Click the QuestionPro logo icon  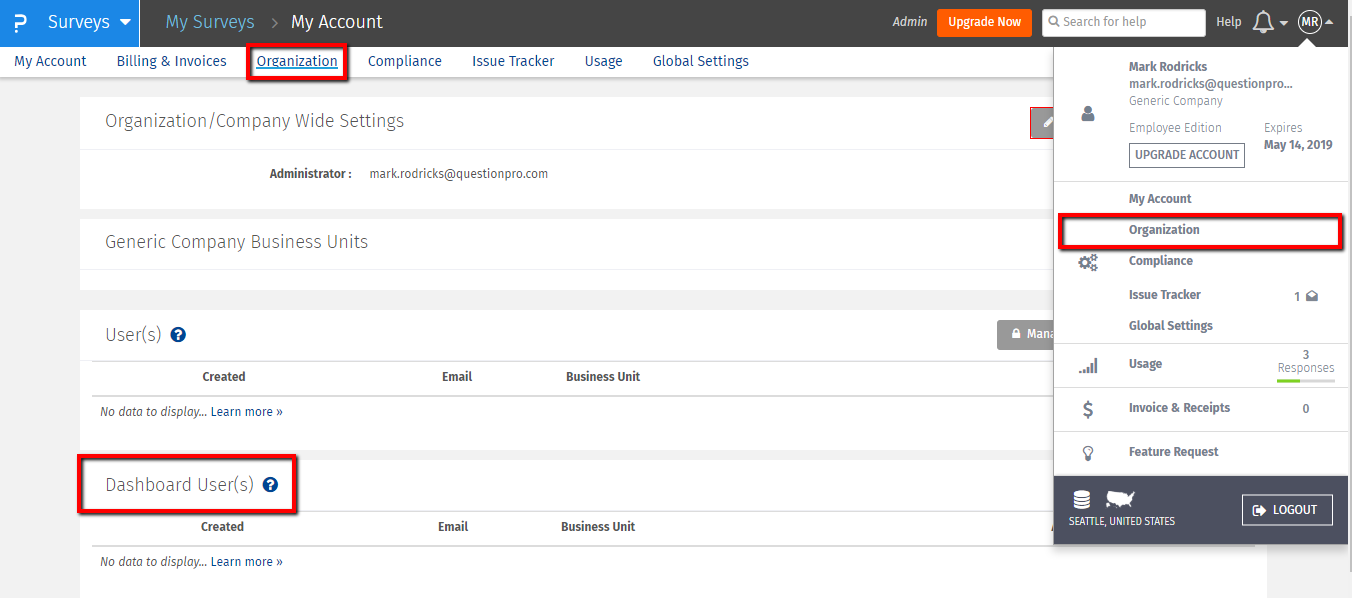click(x=20, y=22)
